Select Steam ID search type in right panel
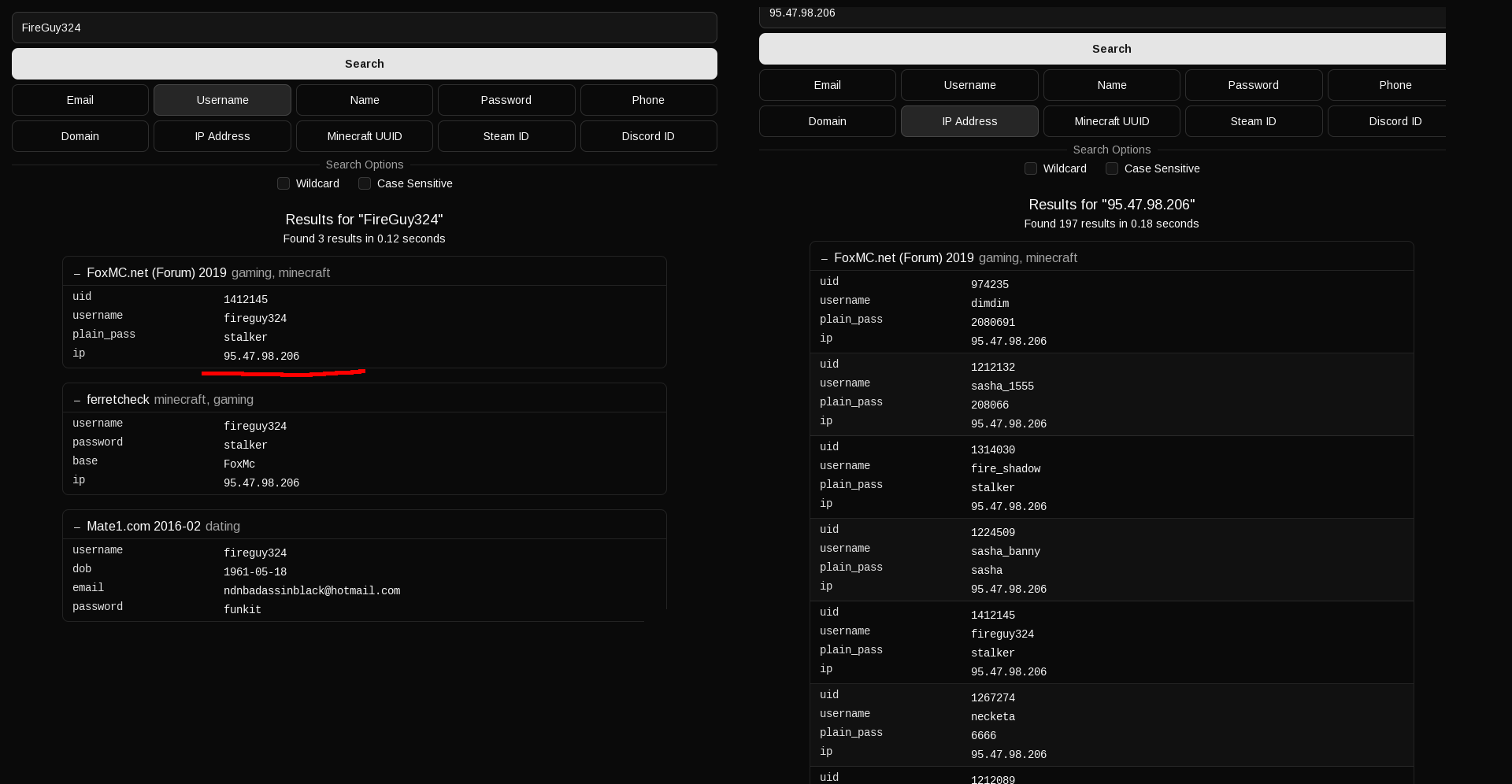 1254,121
